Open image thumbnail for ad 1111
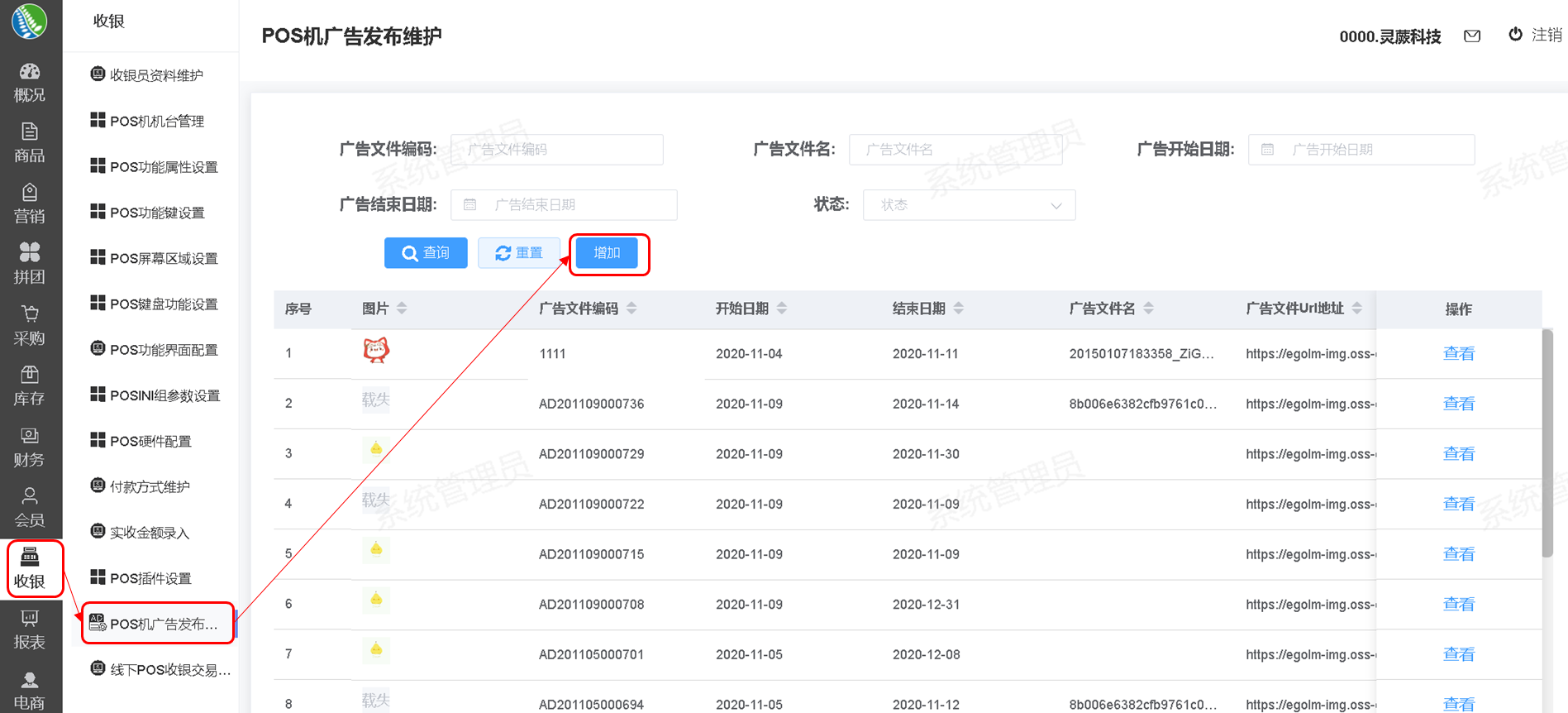1568x713 pixels. (x=376, y=351)
